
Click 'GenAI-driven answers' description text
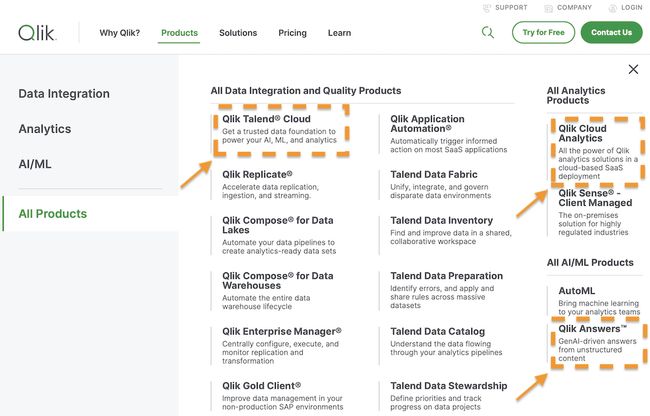(x=597, y=350)
